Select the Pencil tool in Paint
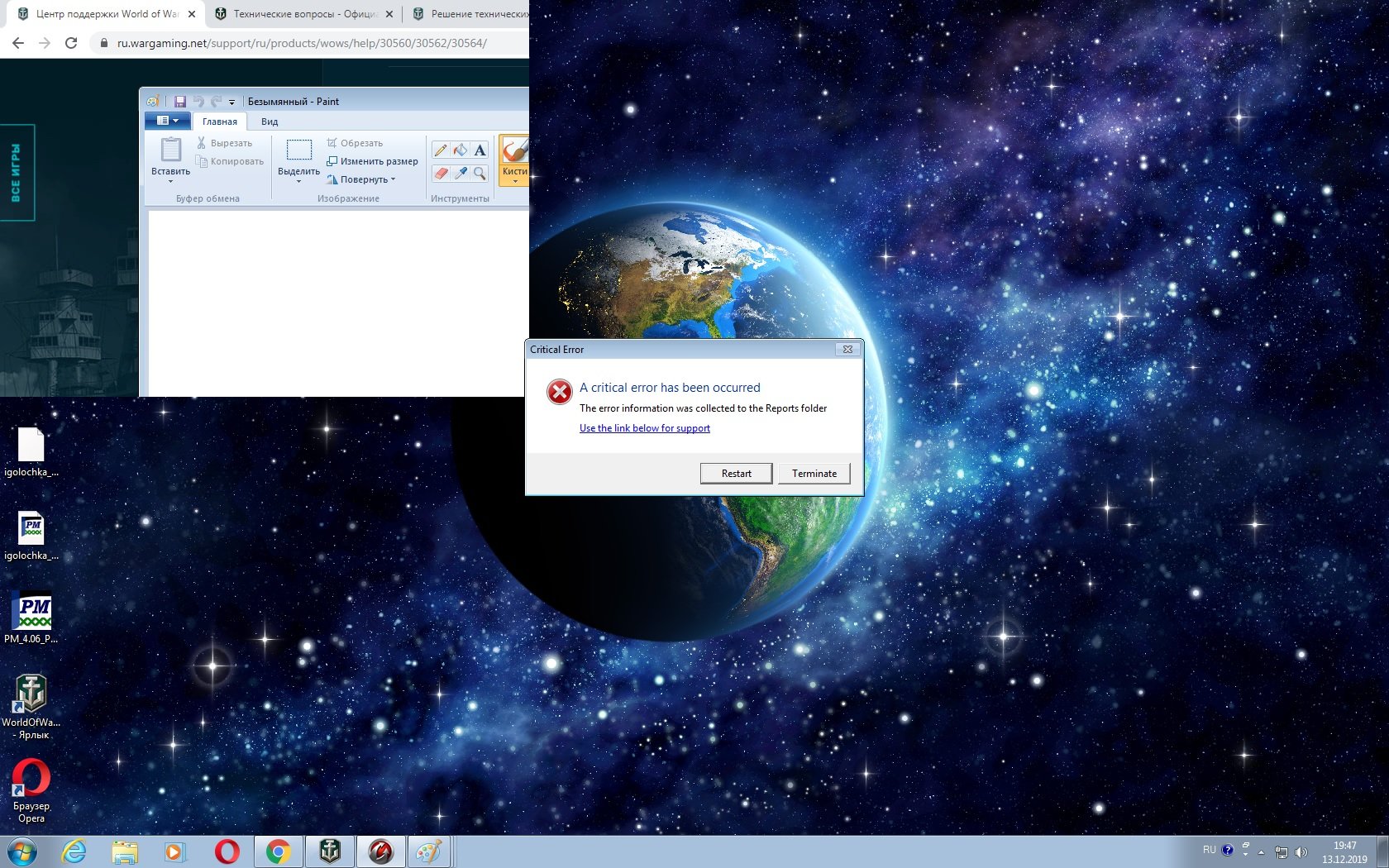The image size is (1389, 868). [441, 150]
